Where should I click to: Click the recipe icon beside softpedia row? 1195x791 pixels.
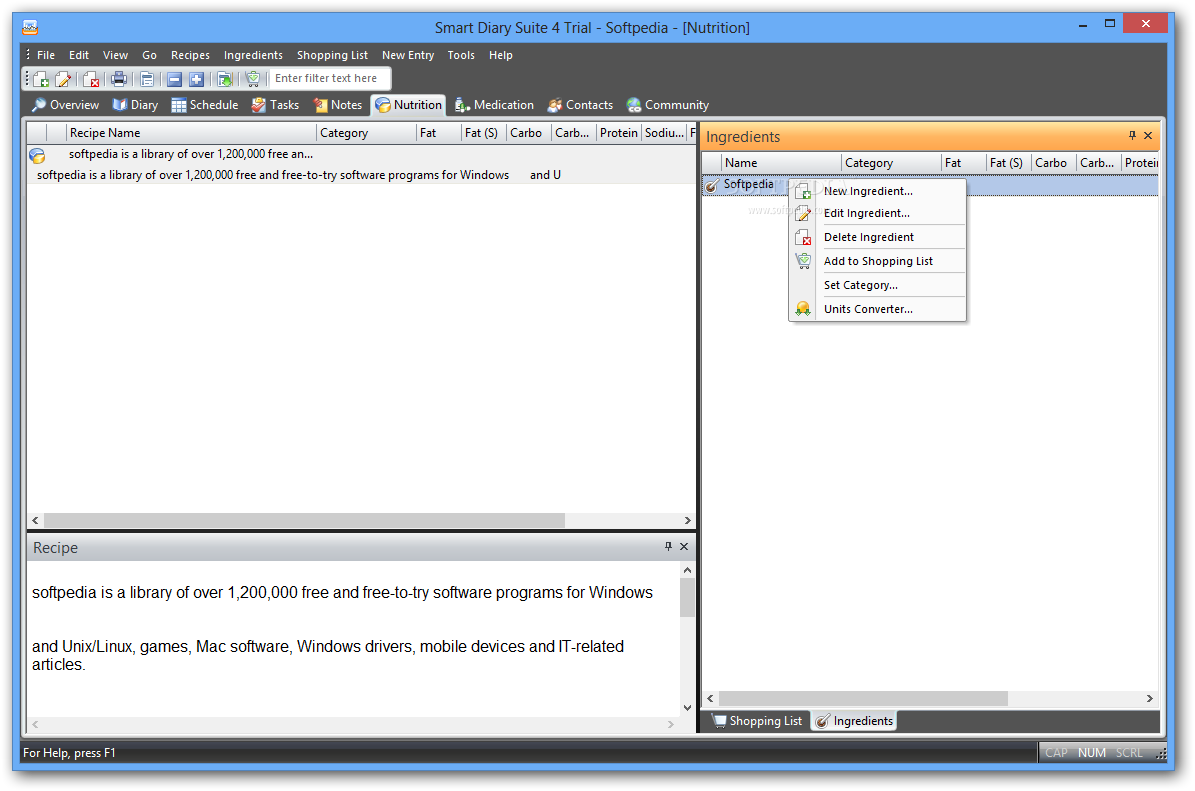(x=37, y=155)
